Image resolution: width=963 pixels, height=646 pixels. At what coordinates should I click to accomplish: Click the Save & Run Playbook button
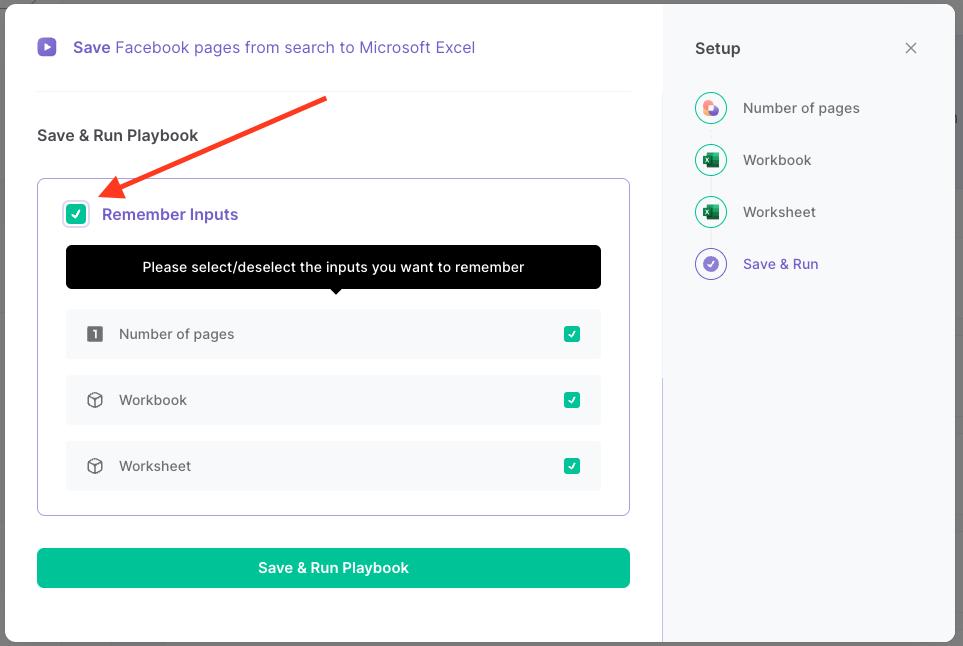pos(333,568)
